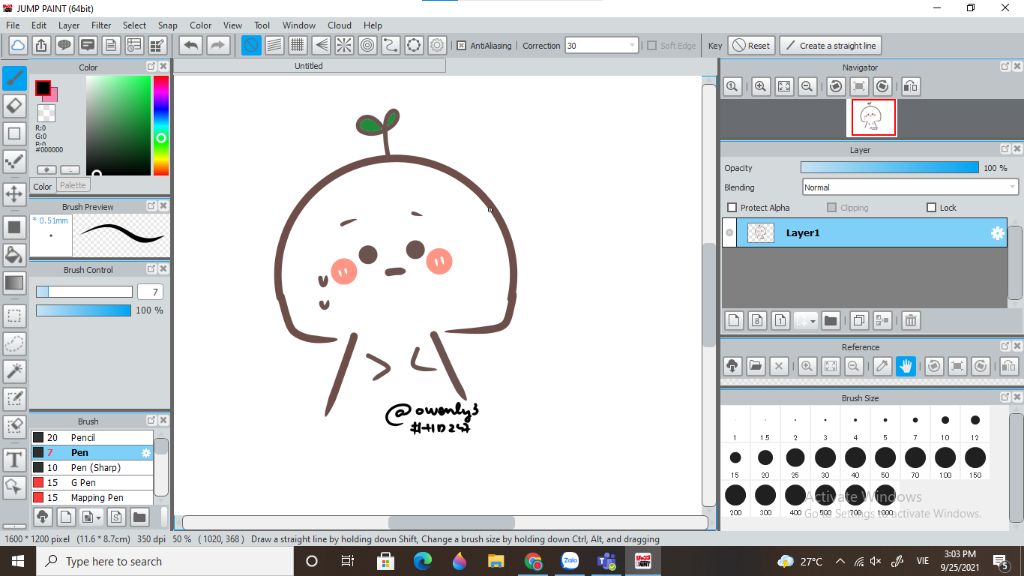Expand new layer type dropdown arrow
The image size is (1024, 576).
tap(812, 321)
